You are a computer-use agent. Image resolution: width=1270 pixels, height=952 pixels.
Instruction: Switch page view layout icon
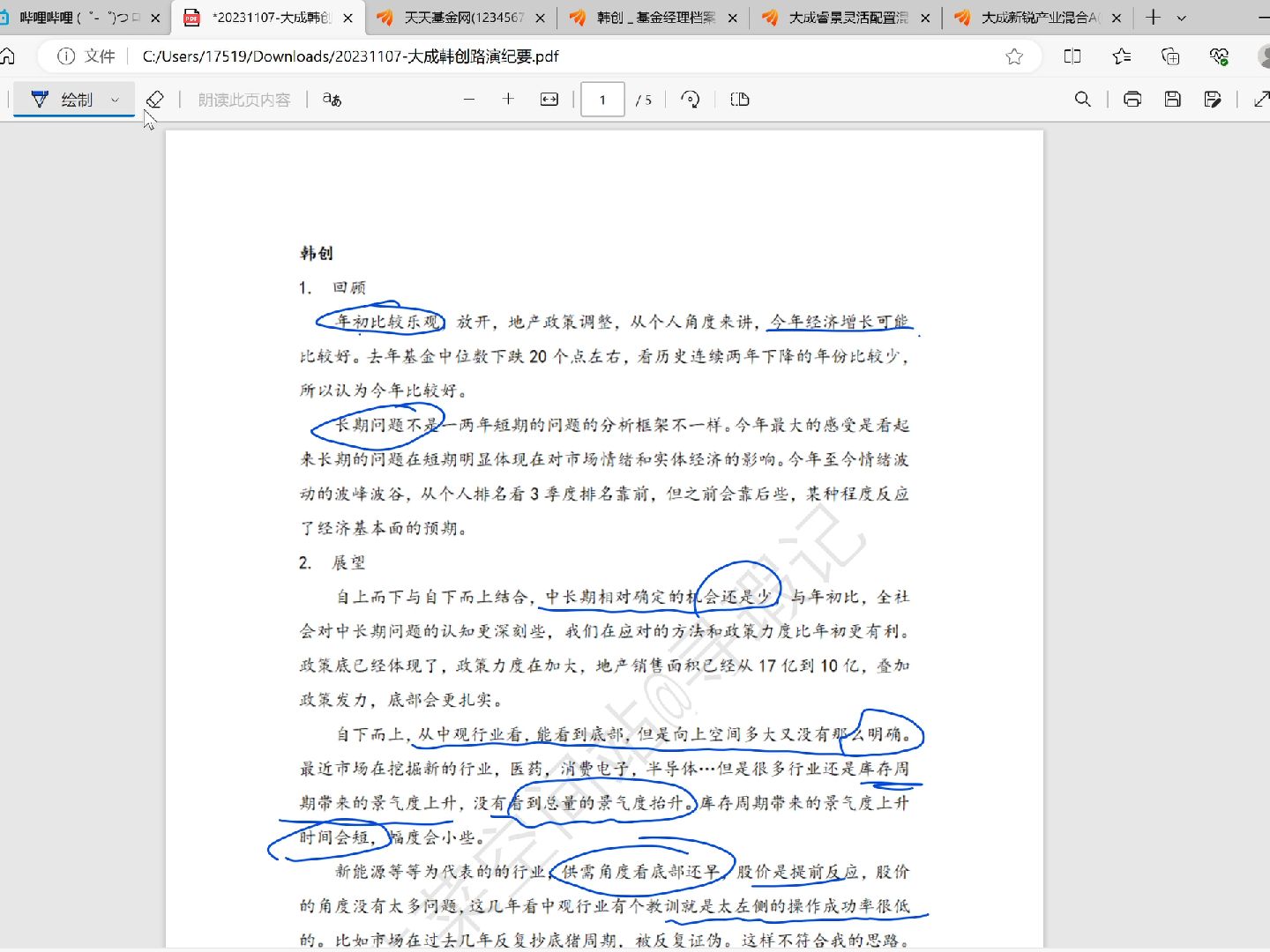pyautogui.click(x=740, y=100)
